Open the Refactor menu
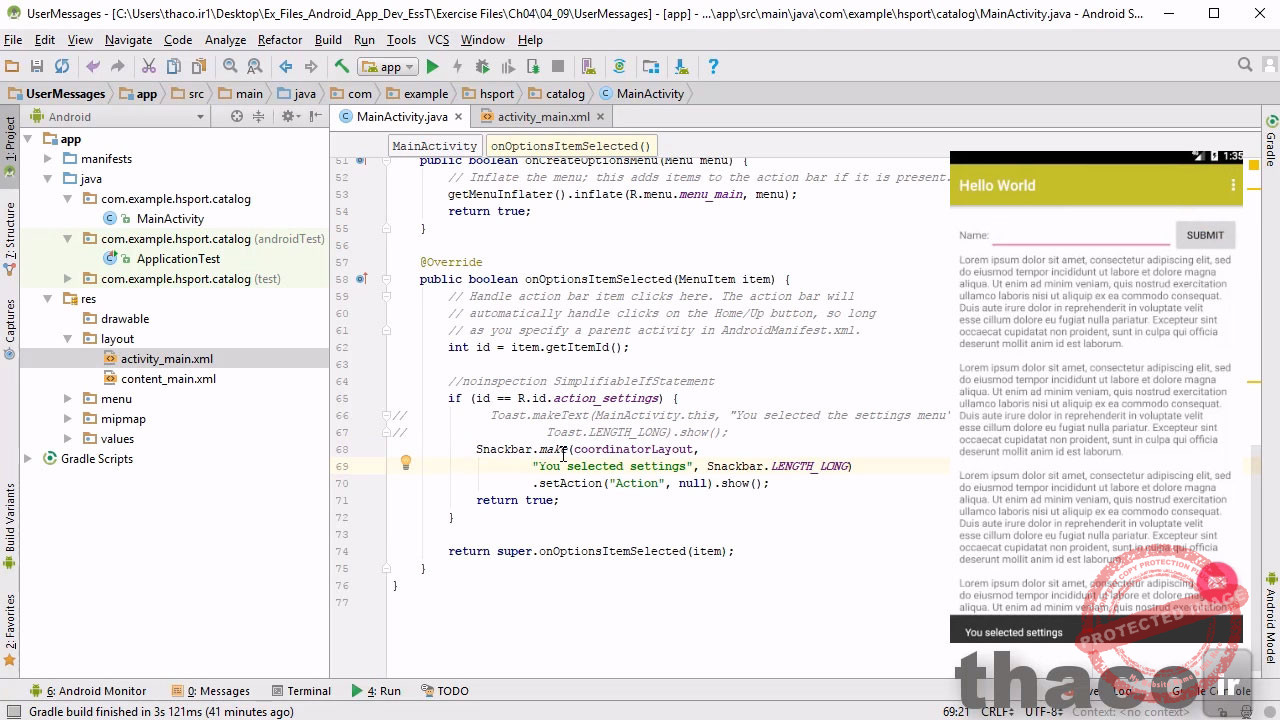Viewport: 1280px width, 720px height. point(279,40)
